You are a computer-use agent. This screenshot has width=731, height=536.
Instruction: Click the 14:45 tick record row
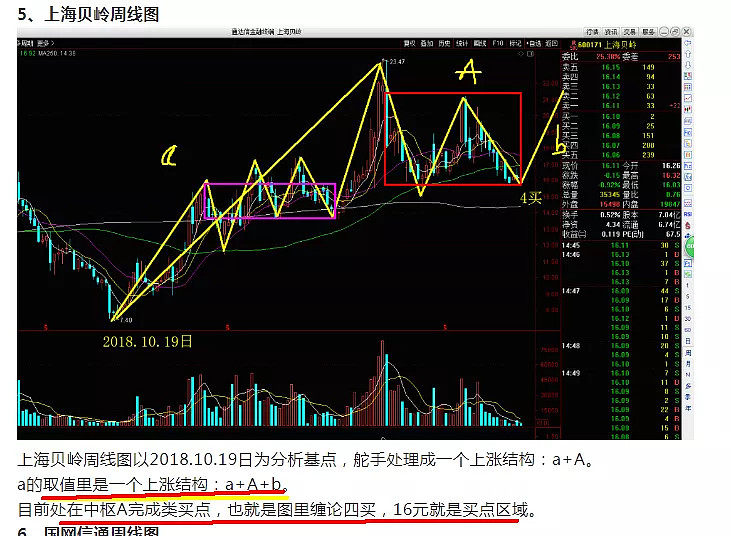(621, 245)
